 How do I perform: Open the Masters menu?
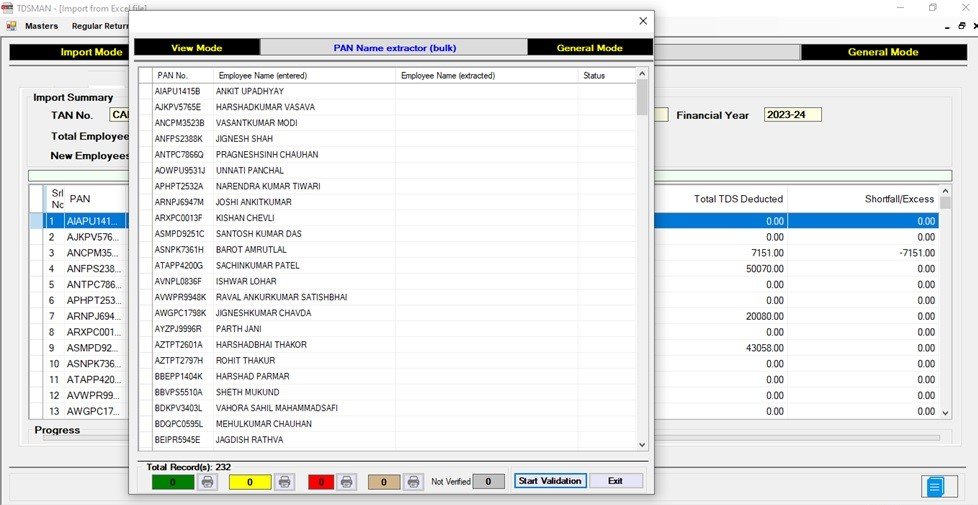pyautogui.click(x=41, y=26)
